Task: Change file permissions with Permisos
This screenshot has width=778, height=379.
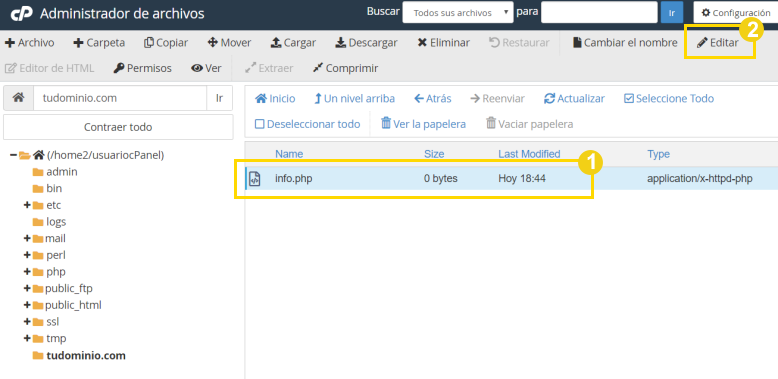Action: (142, 68)
